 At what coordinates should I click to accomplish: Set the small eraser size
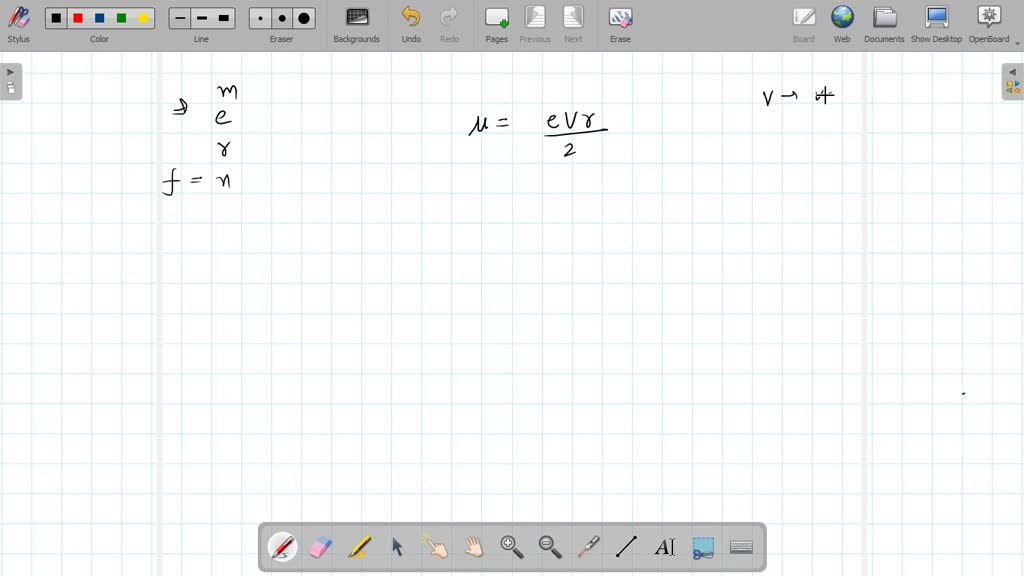(x=261, y=18)
